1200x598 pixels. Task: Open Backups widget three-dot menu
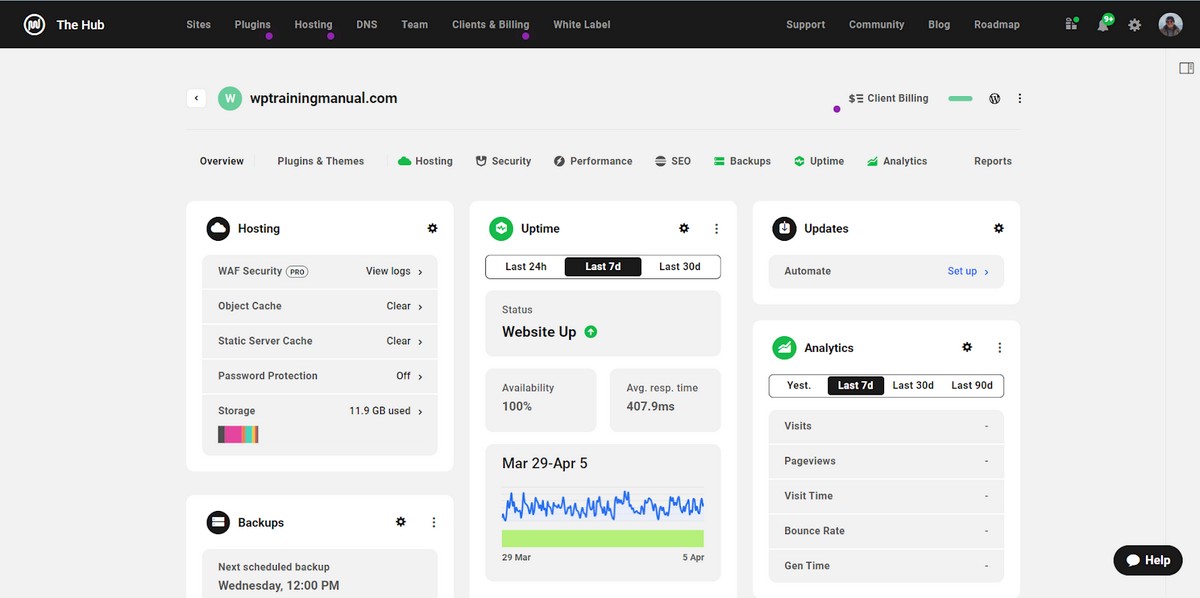pos(433,522)
